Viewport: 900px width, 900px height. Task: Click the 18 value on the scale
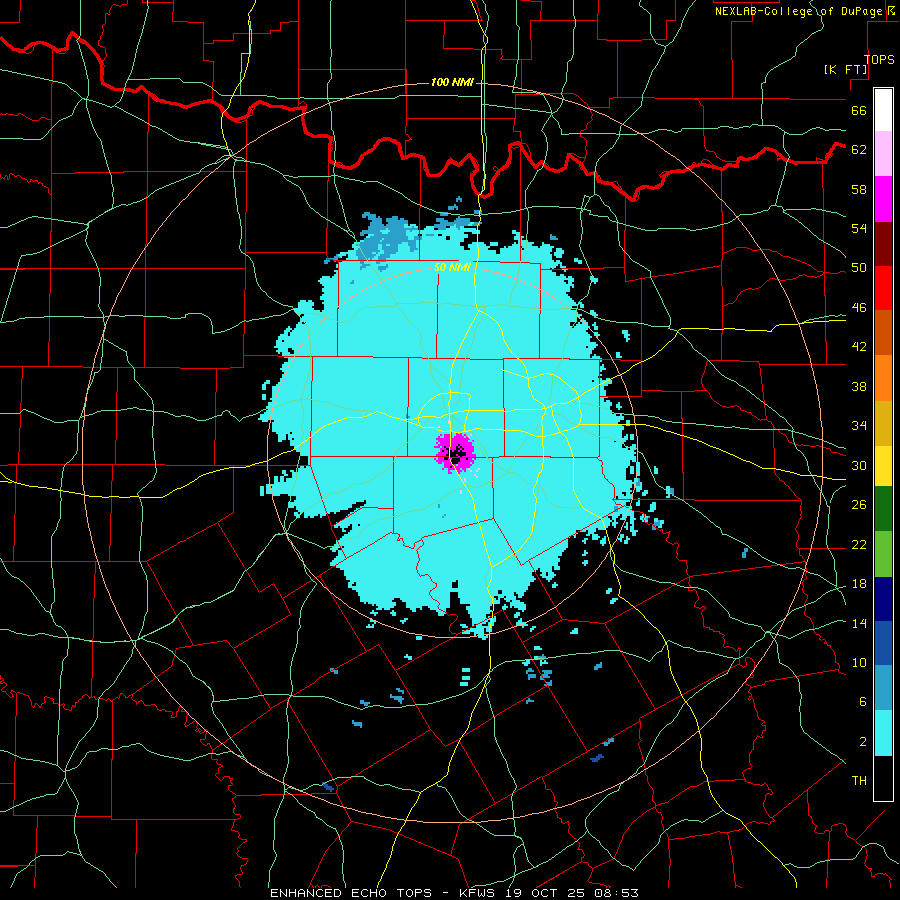pos(859,584)
